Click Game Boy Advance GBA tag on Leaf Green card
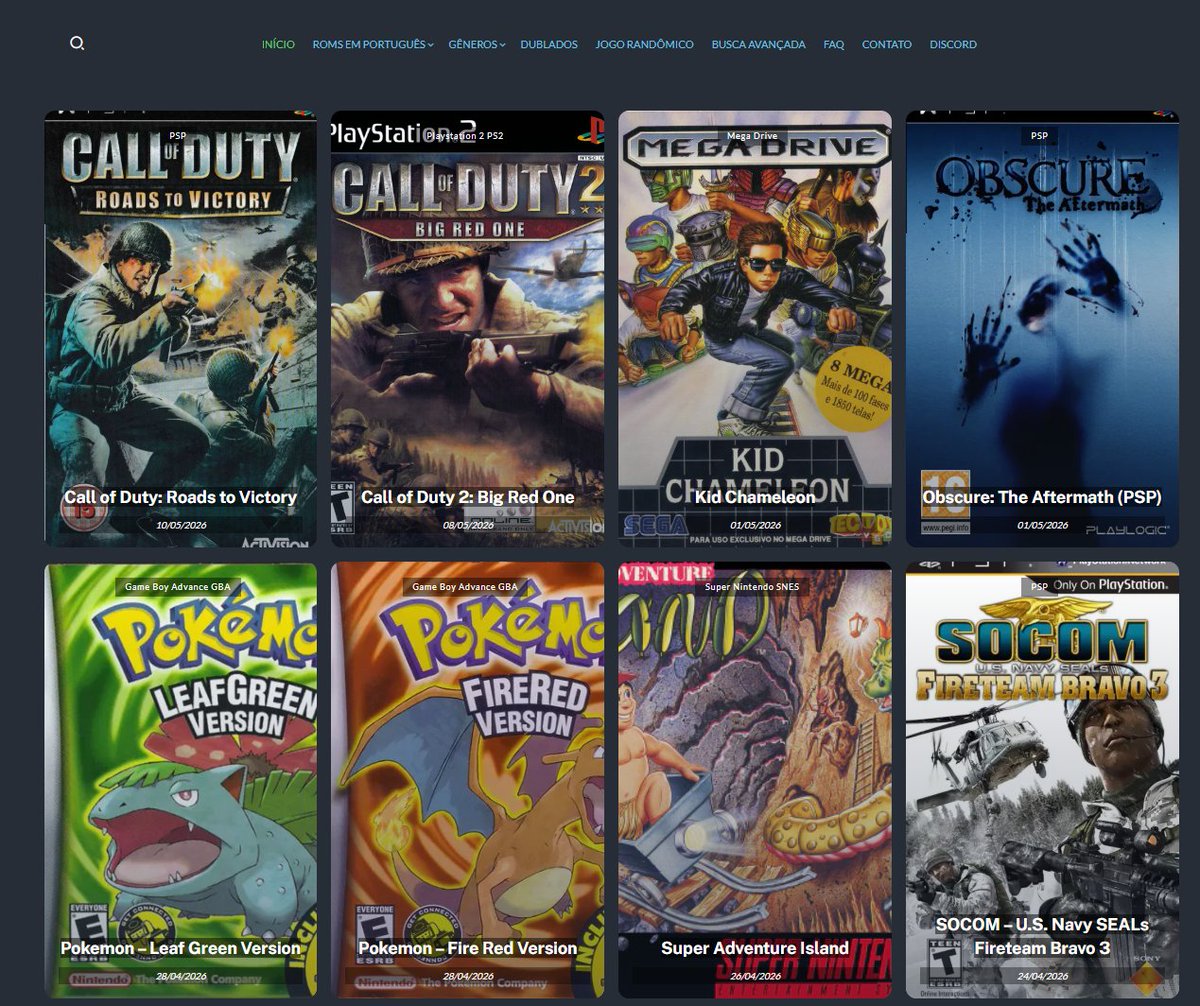 coord(178,587)
